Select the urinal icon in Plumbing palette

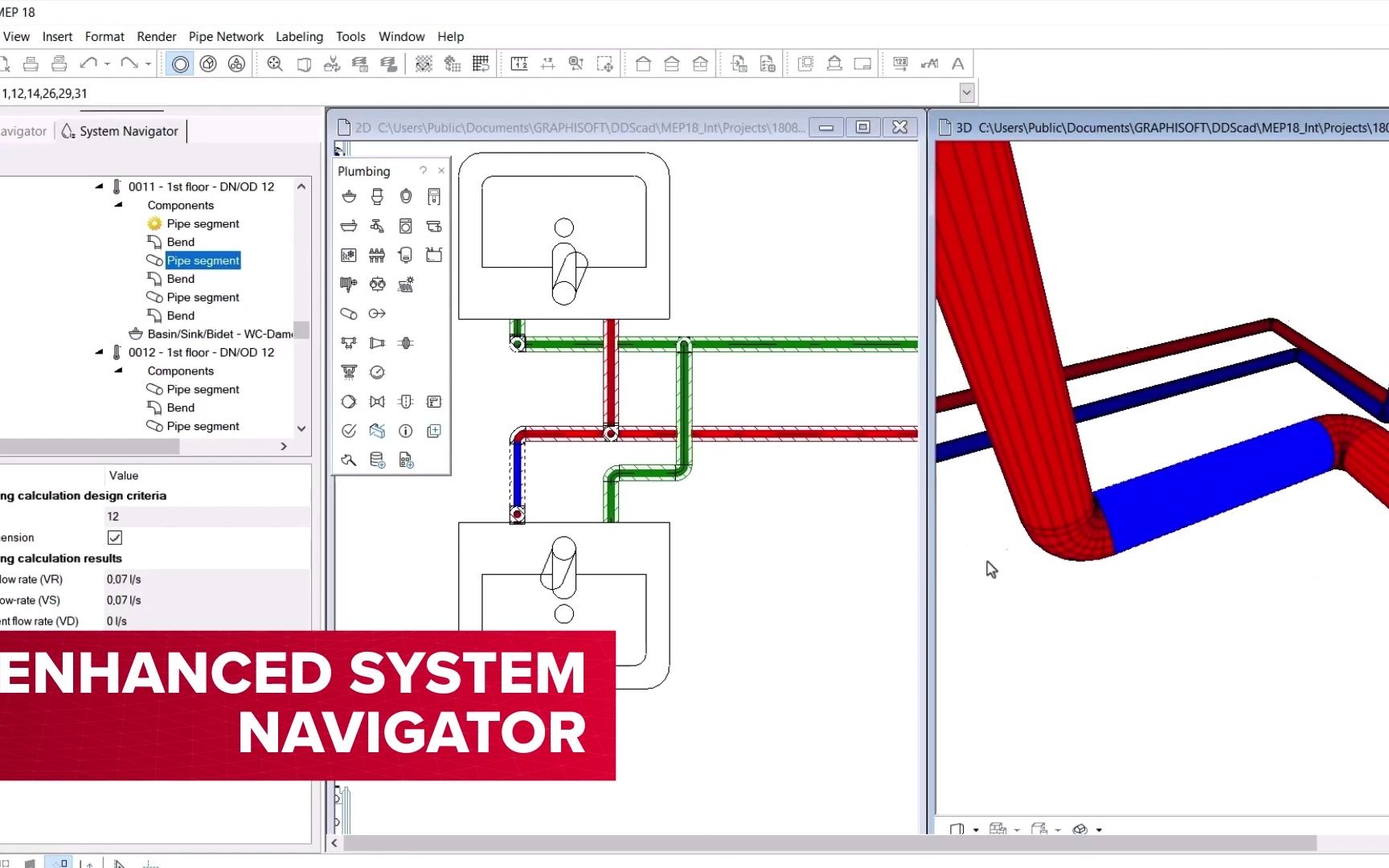406,197
